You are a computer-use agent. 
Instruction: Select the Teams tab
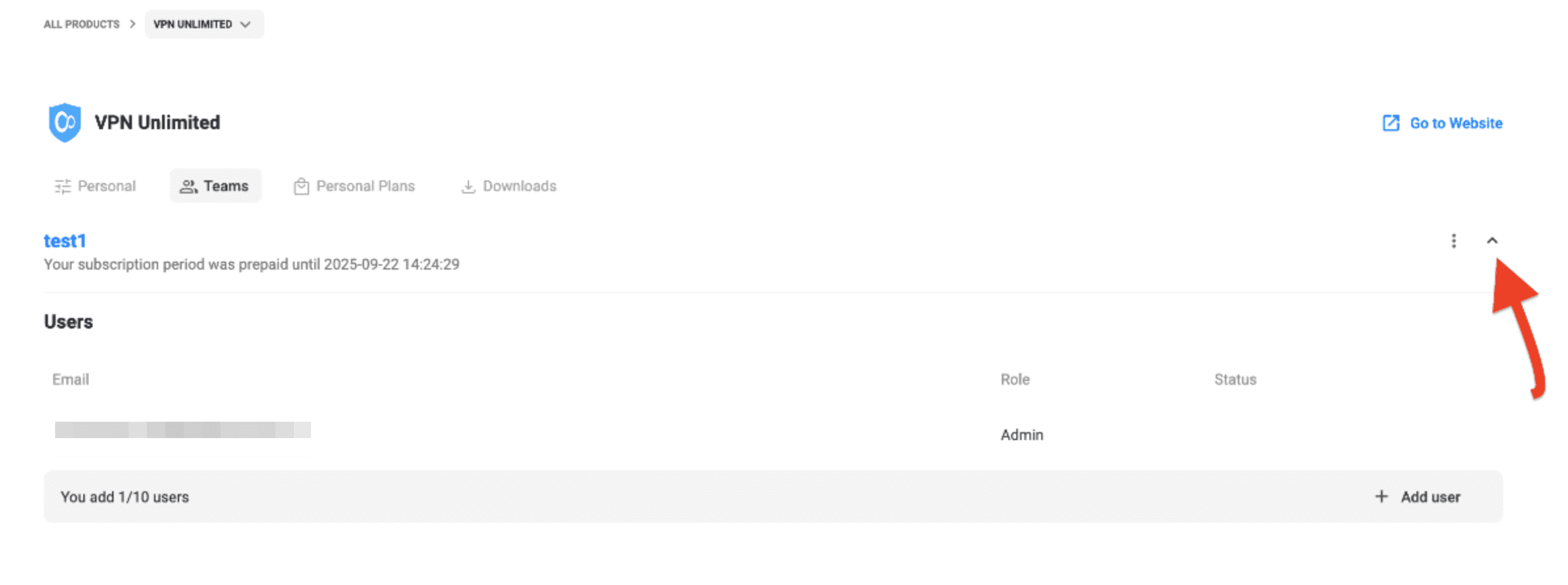tap(226, 186)
